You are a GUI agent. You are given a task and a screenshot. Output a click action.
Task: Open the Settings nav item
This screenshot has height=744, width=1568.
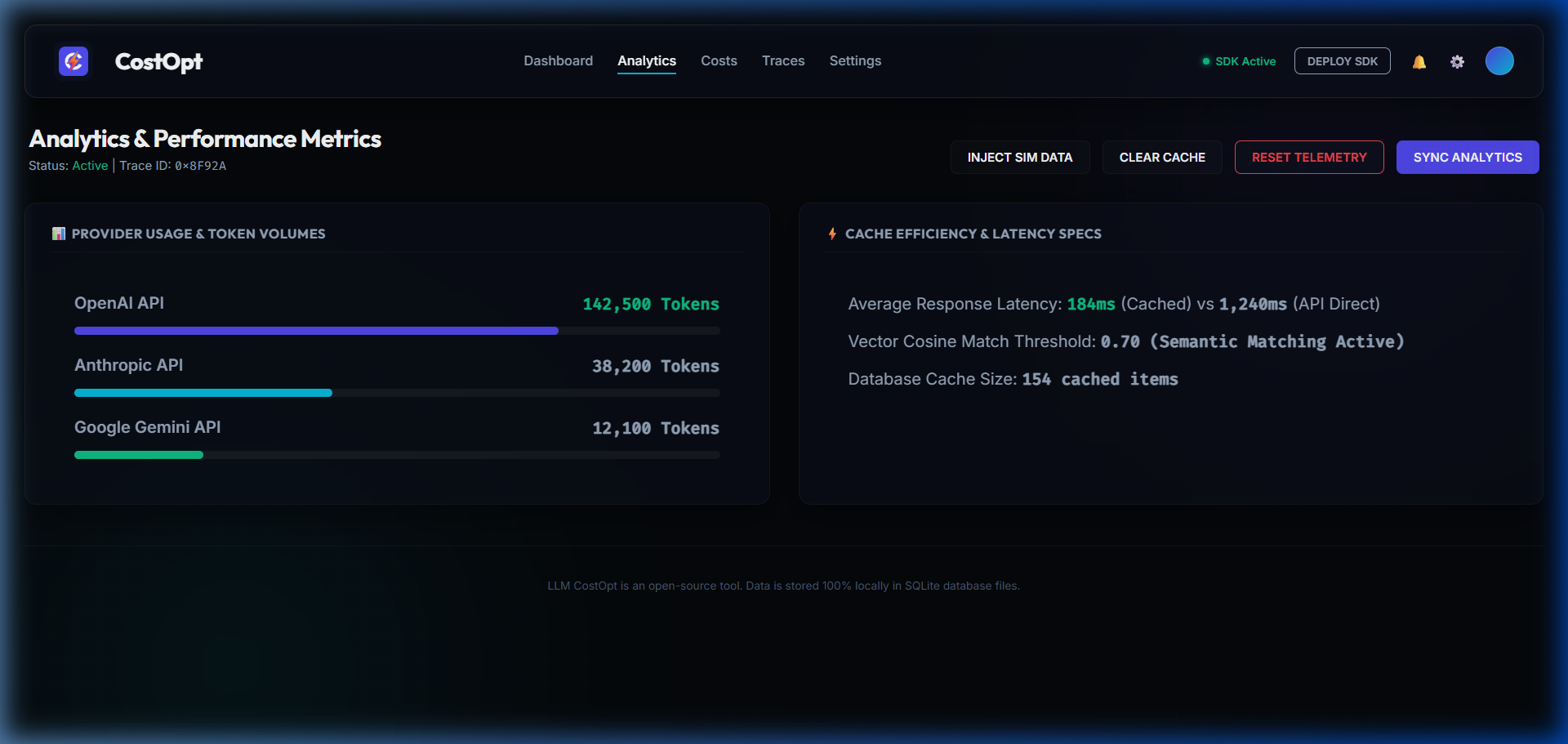[855, 61]
